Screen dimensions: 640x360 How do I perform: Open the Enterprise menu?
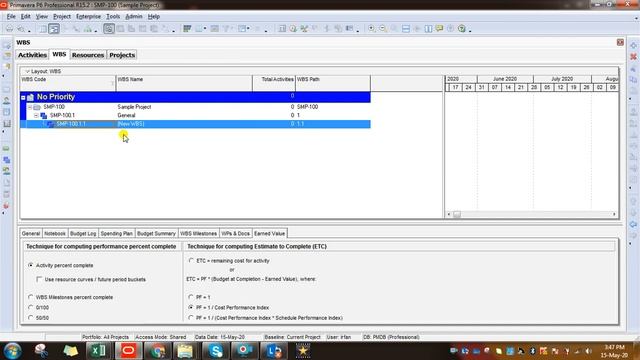(88, 17)
